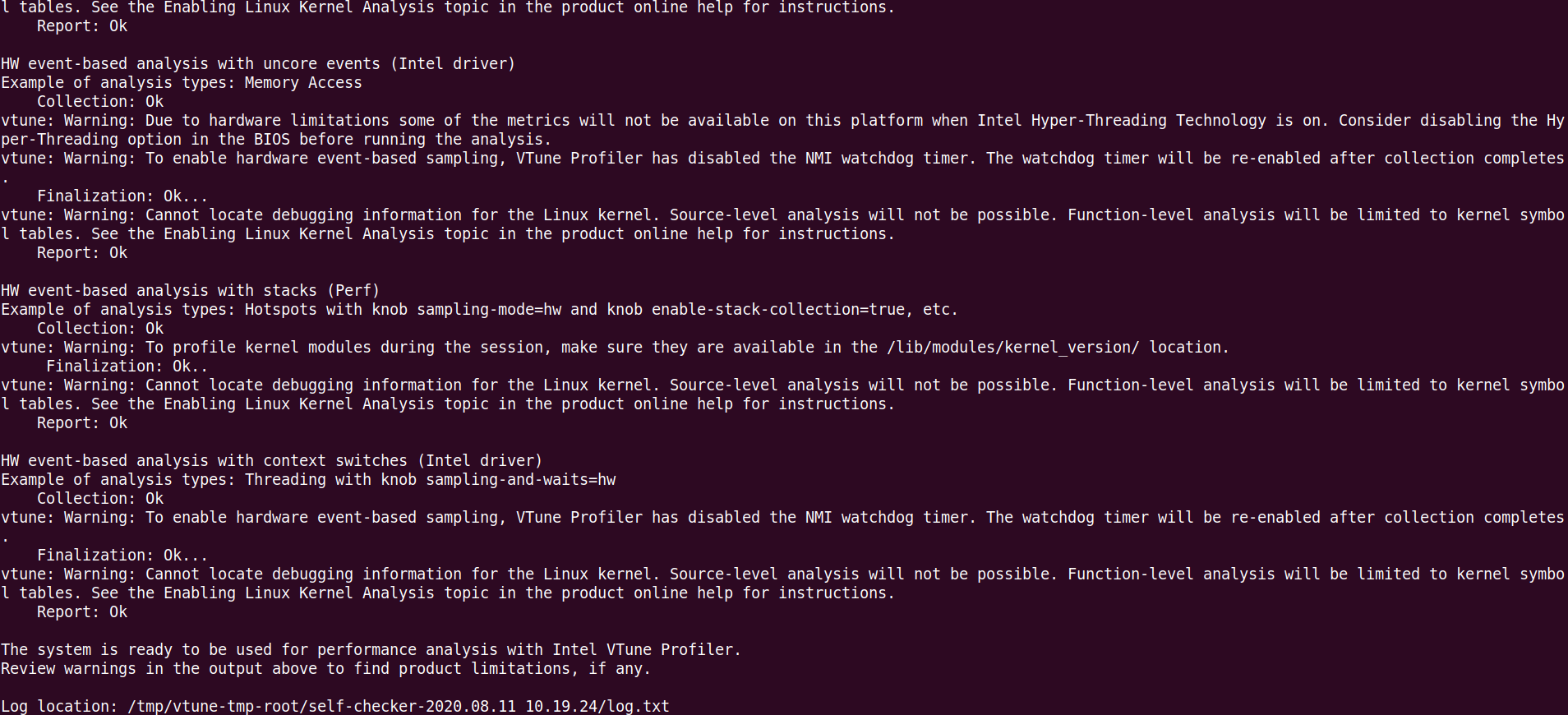
Task: Click the log file path log.txt
Action: [399, 706]
